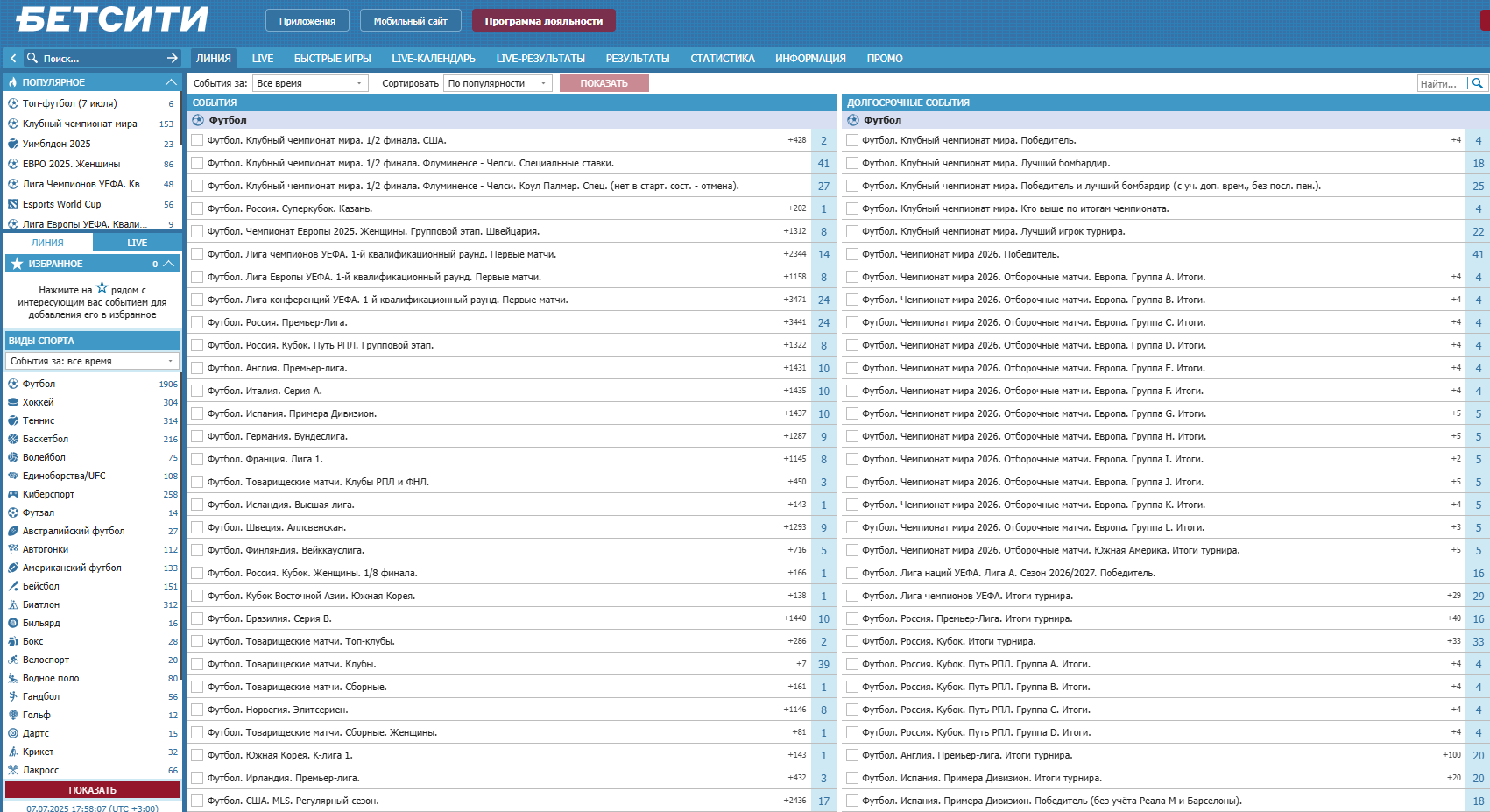Image resolution: width=1490 pixels, height=812 pixels.
Task: Open Быстрые игры menu tab
Action: coord(332,59)
